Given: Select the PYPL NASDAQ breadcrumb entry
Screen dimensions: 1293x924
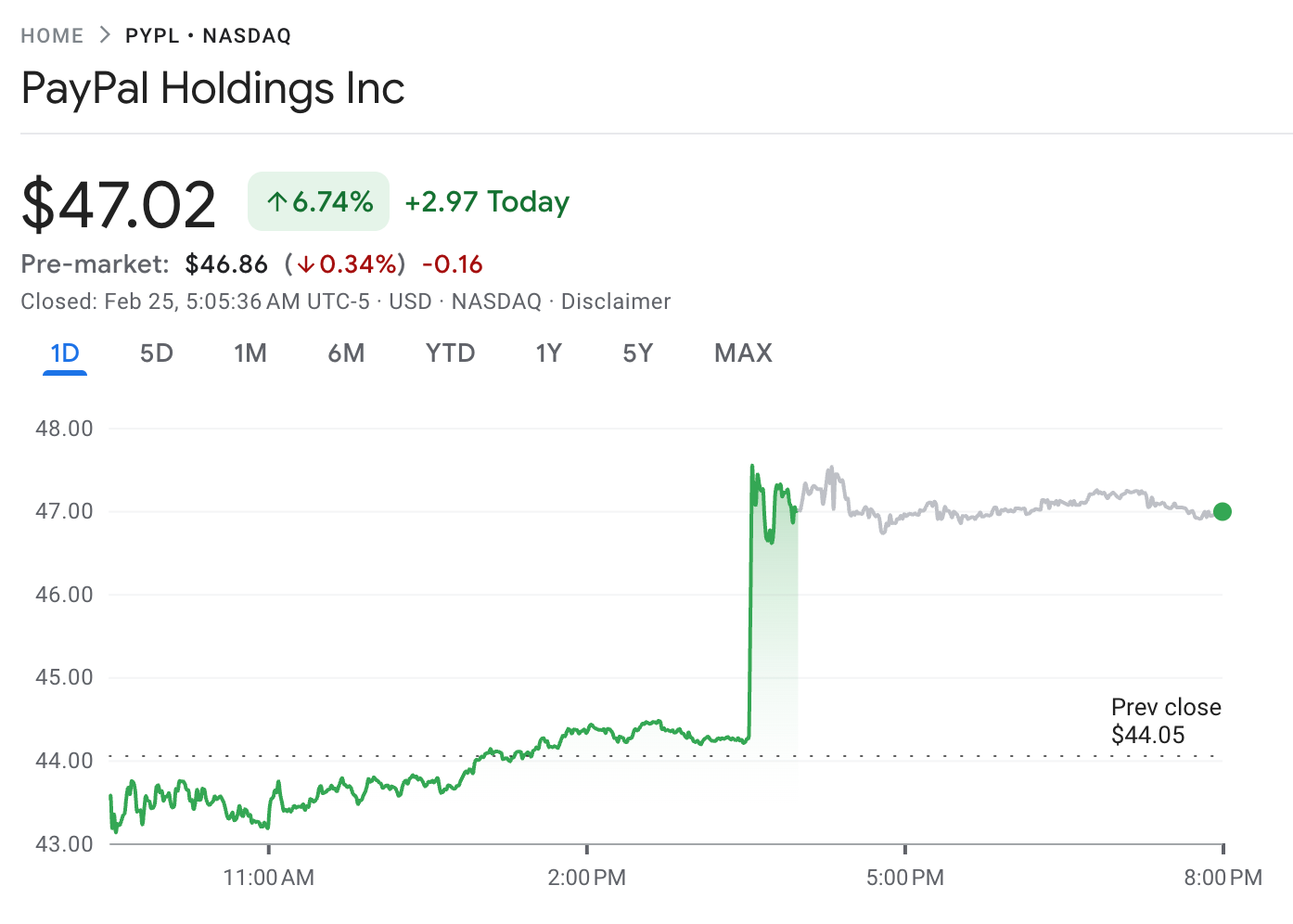Looking at the screenshot, I should [x=207, y=35].
